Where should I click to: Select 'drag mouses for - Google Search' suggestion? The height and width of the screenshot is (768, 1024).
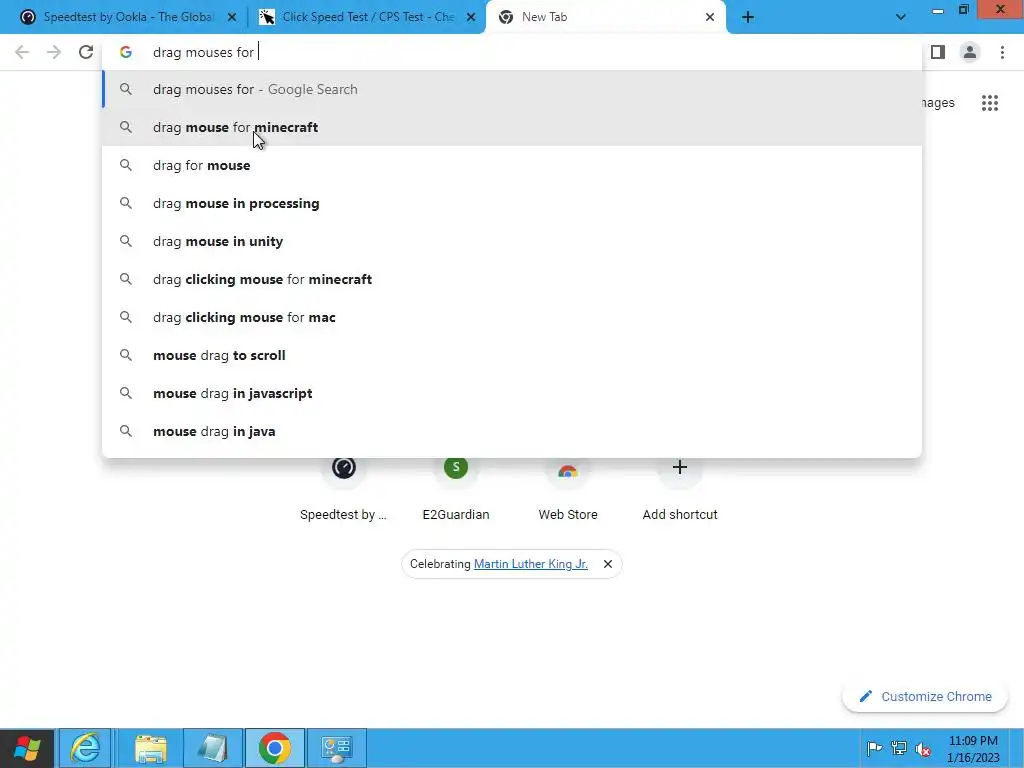point(512,89)
